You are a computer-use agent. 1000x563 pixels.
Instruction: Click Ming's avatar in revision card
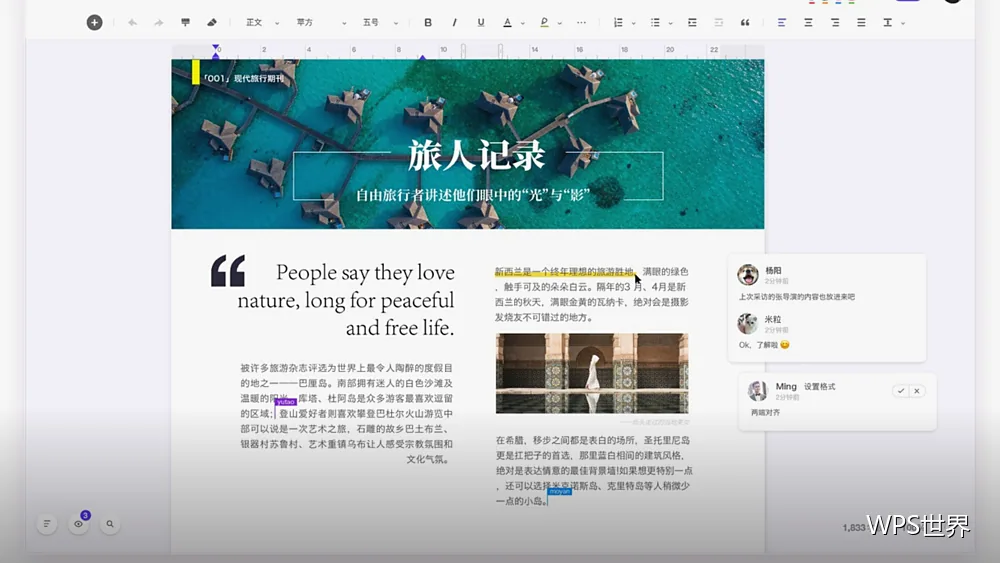click(x=758, y=390)
